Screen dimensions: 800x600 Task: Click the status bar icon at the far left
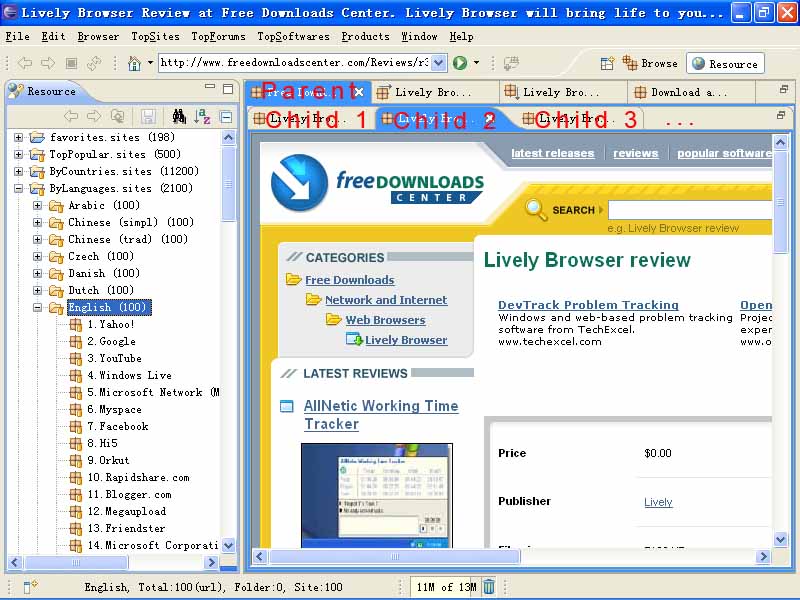[30, 587]
